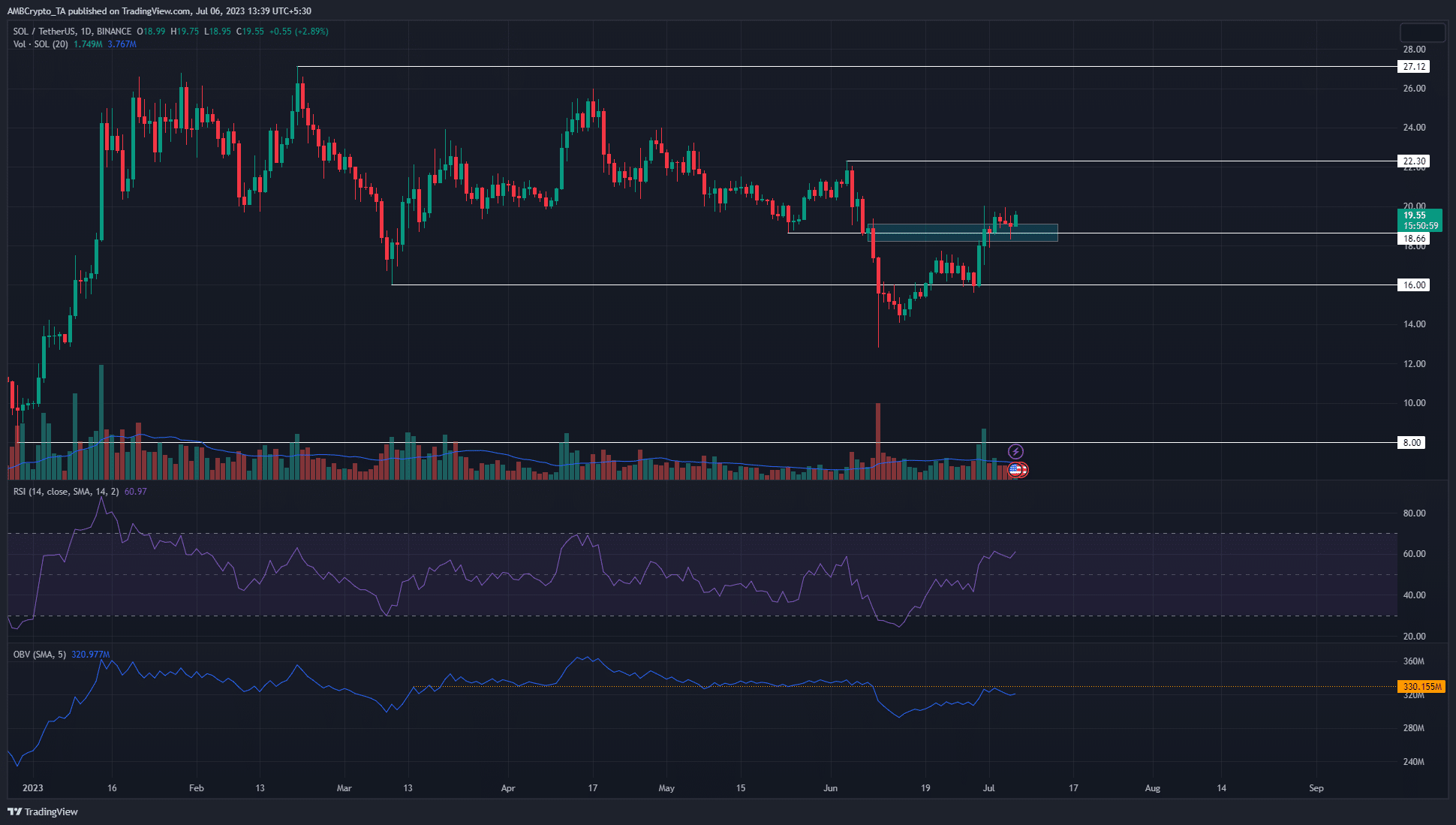1456x825 pixels.
Task: Click the 2023 label on time axis
Action: pyautogui.click(x=33, y=788)
